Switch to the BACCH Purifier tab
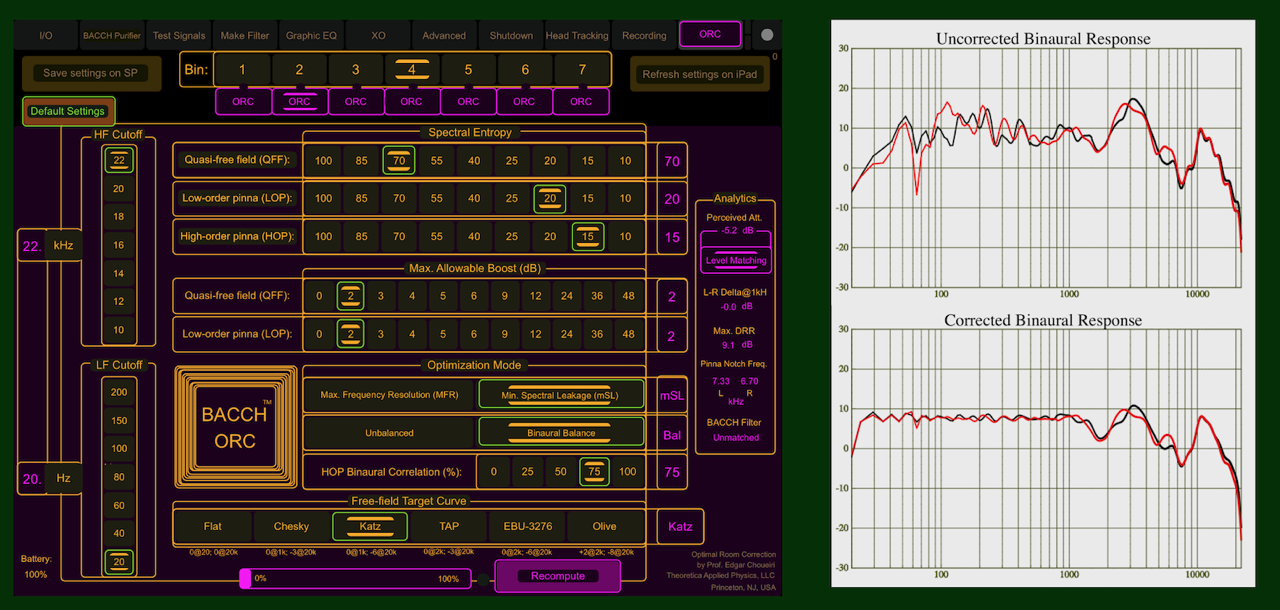This screenshot has height=610, width=1280. click(x=112, y=35)
